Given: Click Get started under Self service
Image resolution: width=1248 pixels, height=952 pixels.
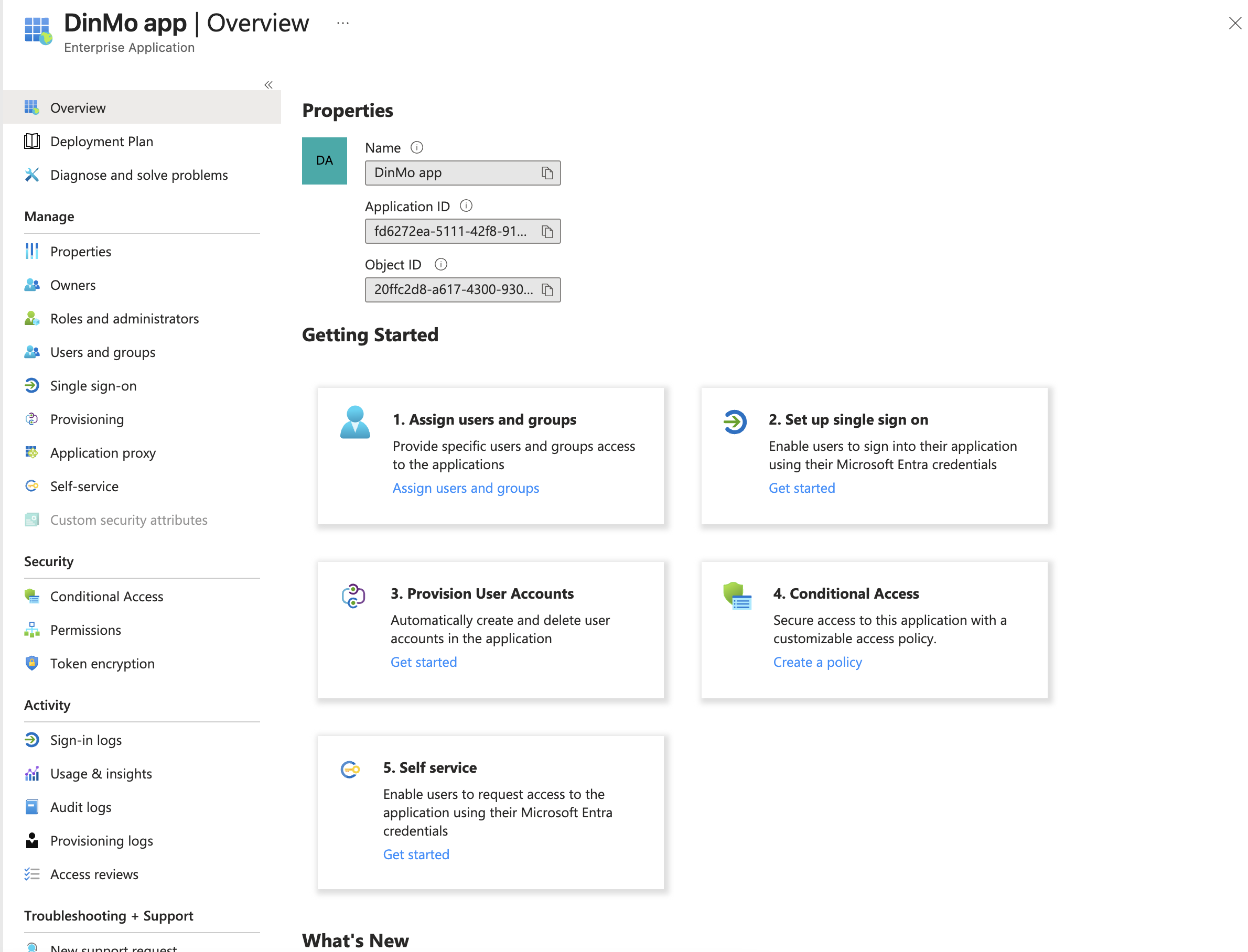Looking at the screenshot, I should (x=415, y=854).
